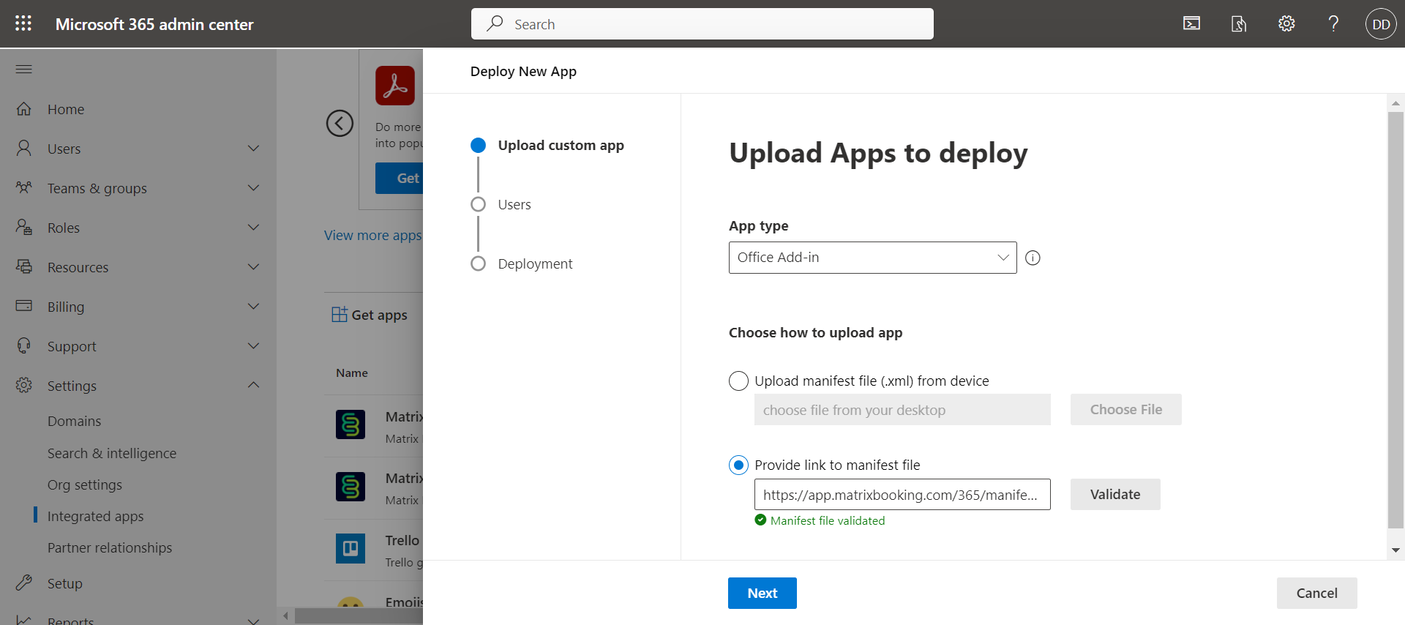Select Provide link to manifest file option
This screenshot has height=625, width=1405.
coord(739,465)
